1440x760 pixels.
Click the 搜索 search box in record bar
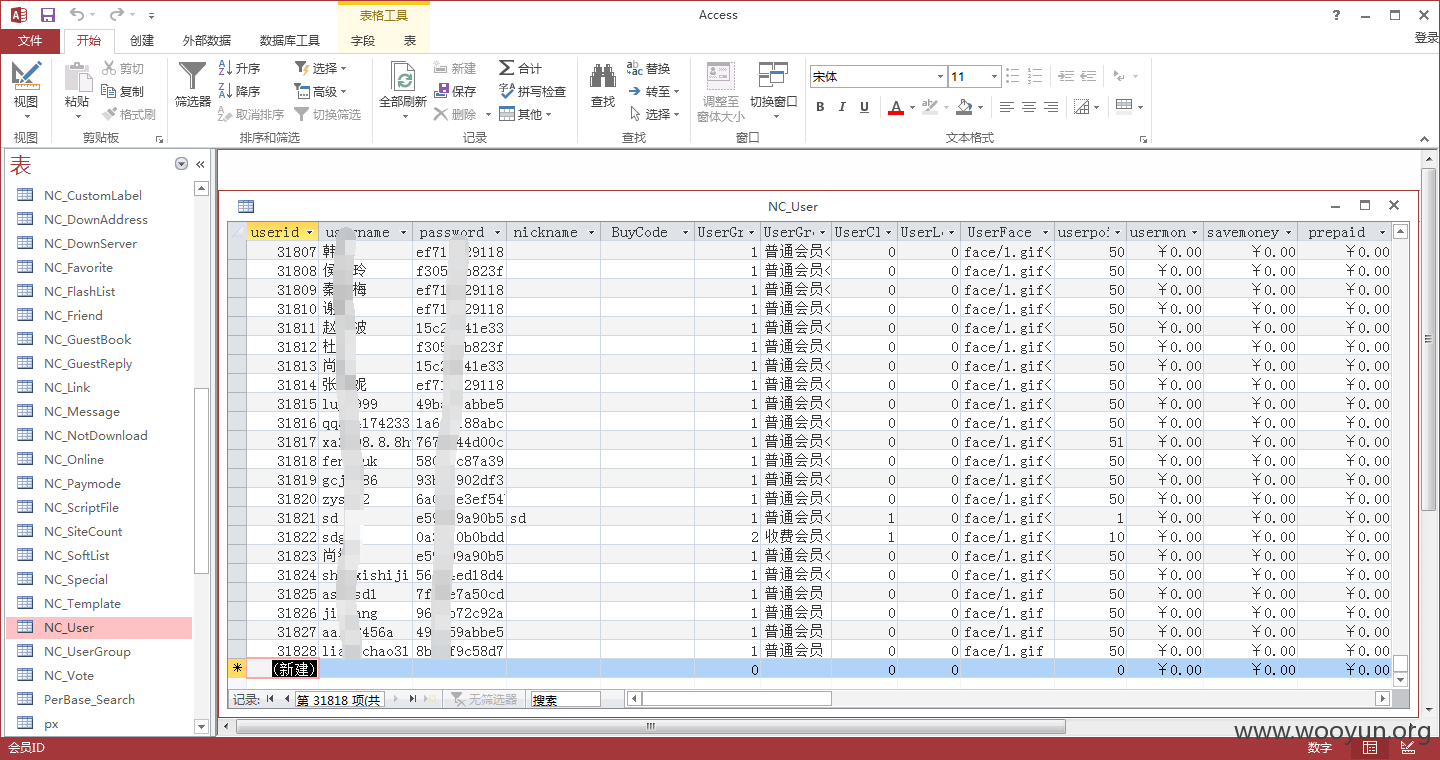click(x=565, y=699)
